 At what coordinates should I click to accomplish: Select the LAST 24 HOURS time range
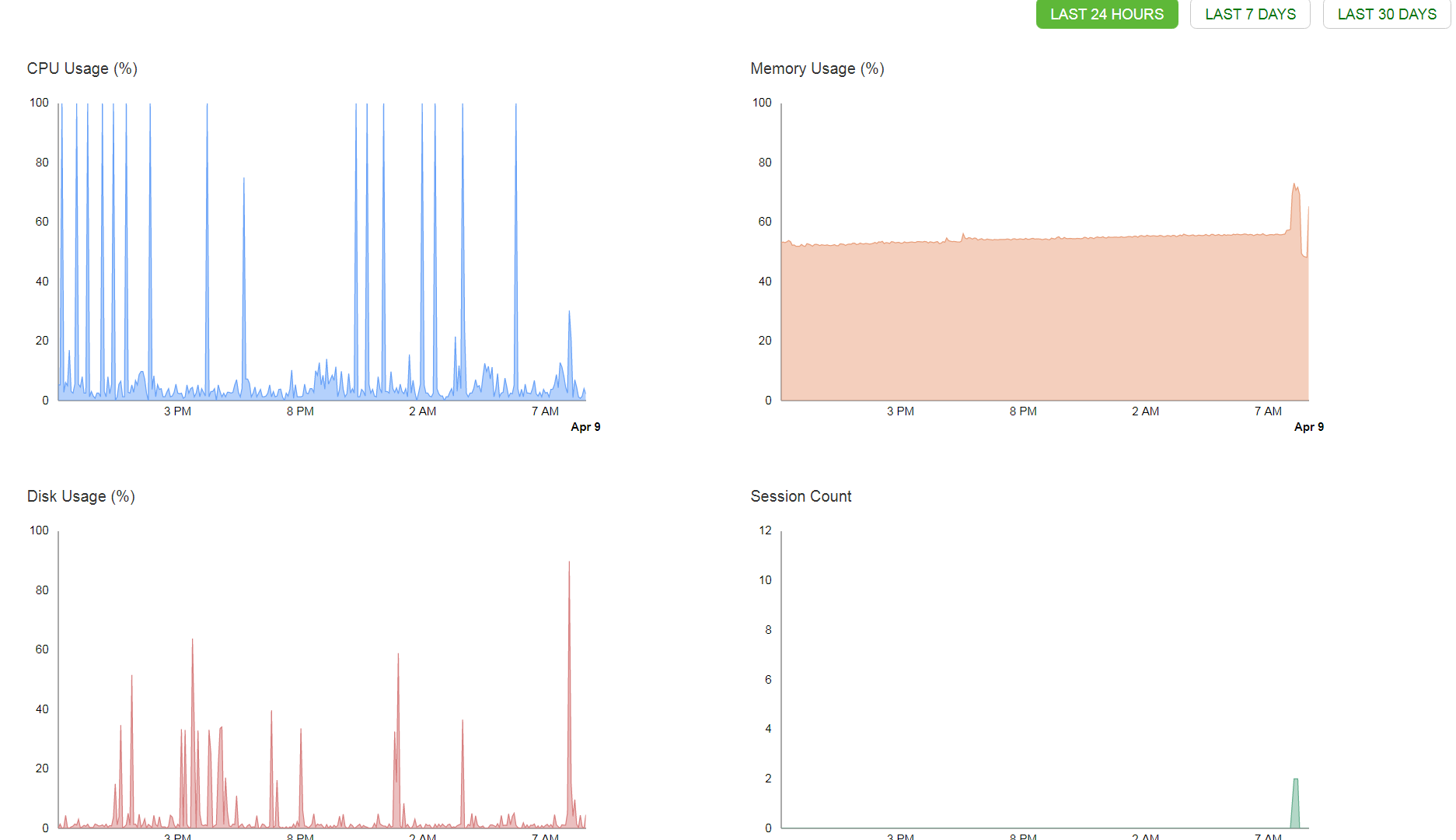point(1107,14)
